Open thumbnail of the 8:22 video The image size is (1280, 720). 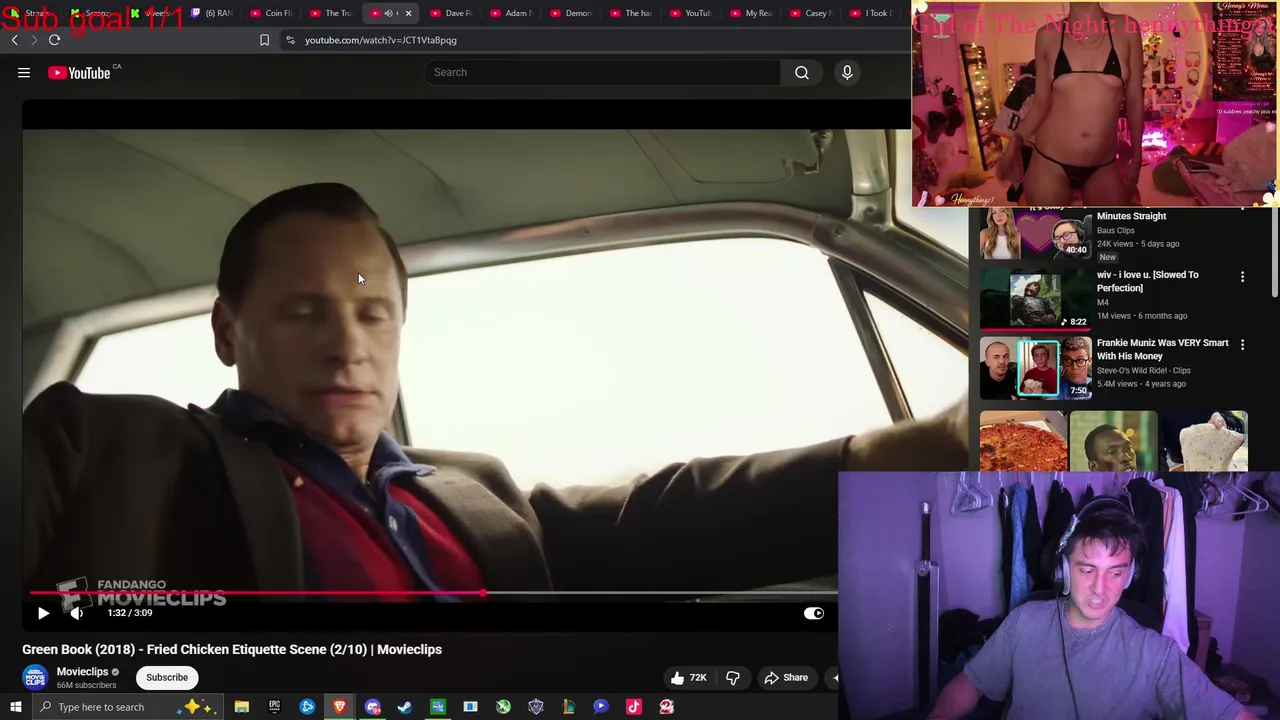point(1035,298)
